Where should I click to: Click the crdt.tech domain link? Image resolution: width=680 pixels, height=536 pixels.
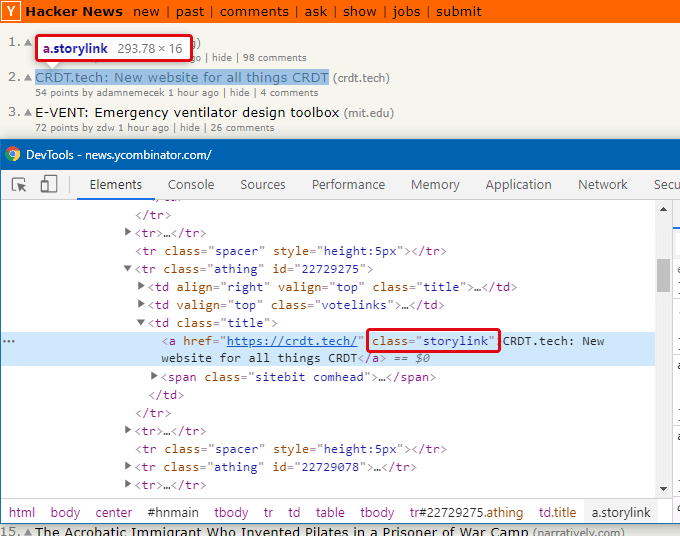(361, 78)
